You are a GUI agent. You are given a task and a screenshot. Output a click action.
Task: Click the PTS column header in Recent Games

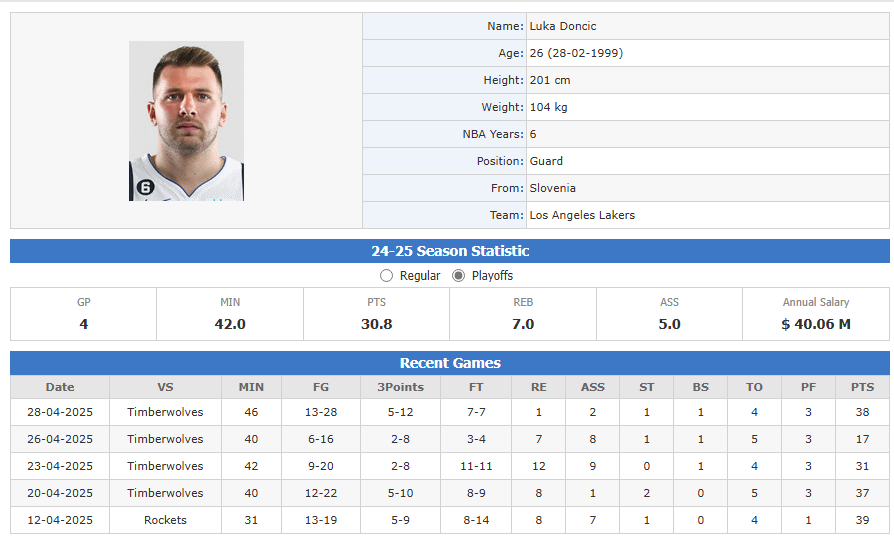point(862,387)
